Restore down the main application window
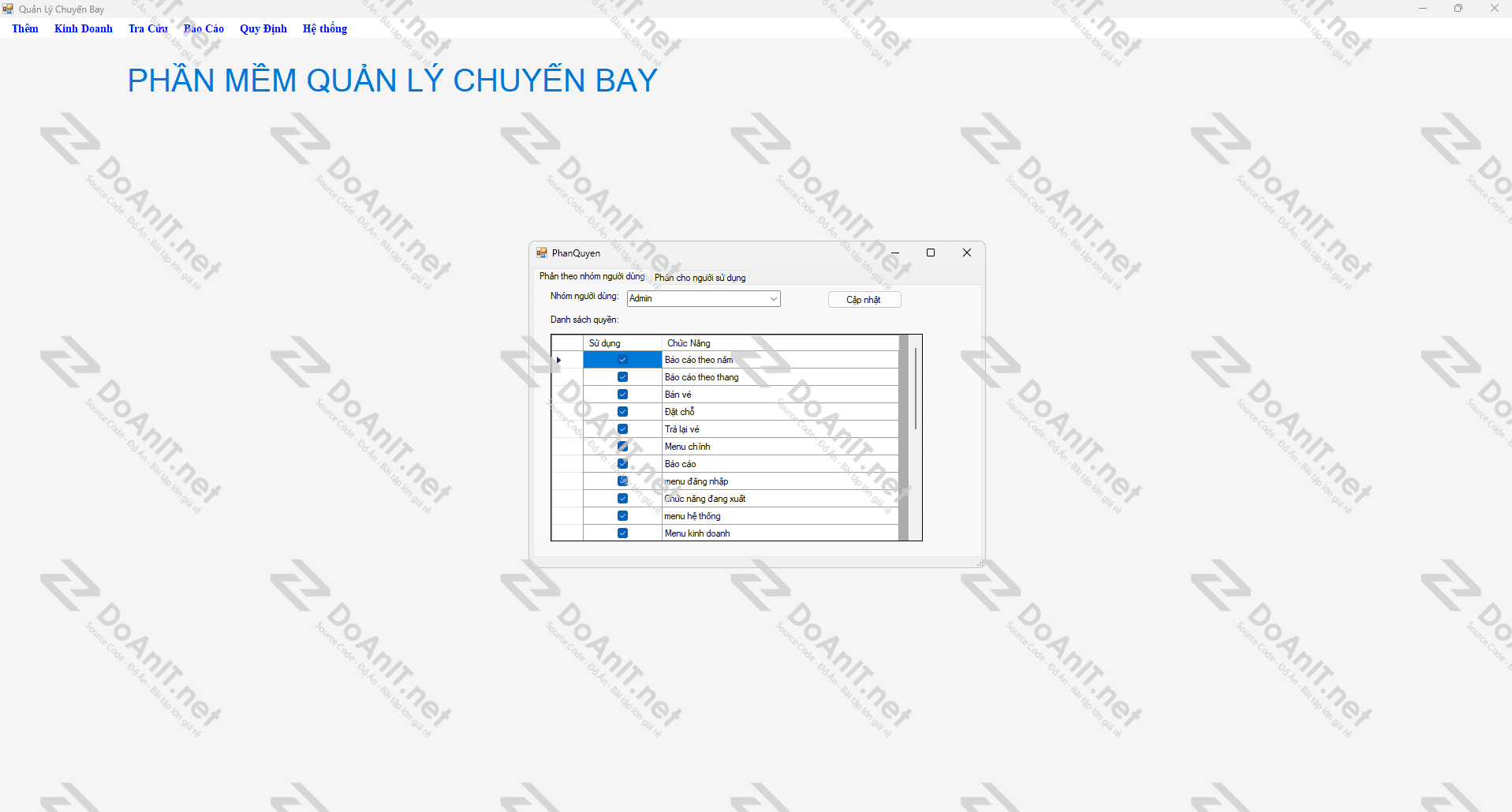1512x812 pixels. 1458,9
